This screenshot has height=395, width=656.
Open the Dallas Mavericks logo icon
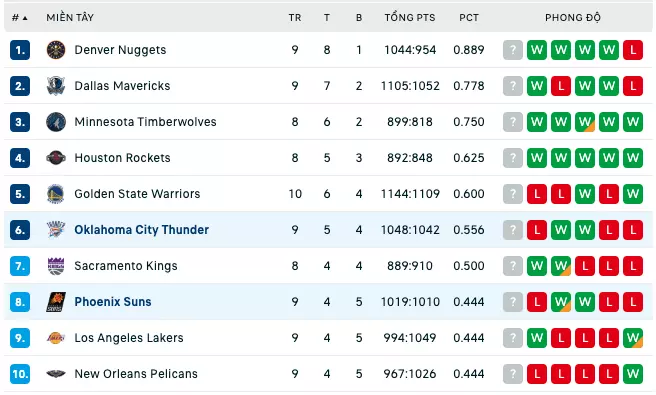click(56, 86)
